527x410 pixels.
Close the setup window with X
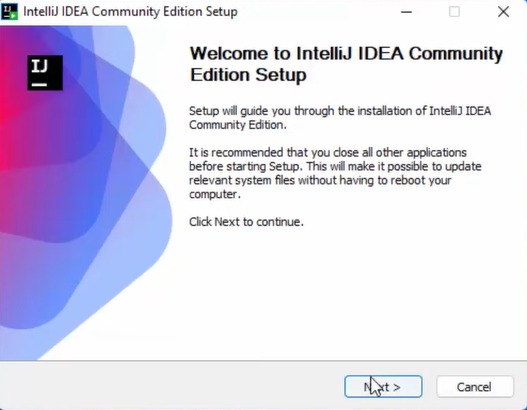pos(503,12)
